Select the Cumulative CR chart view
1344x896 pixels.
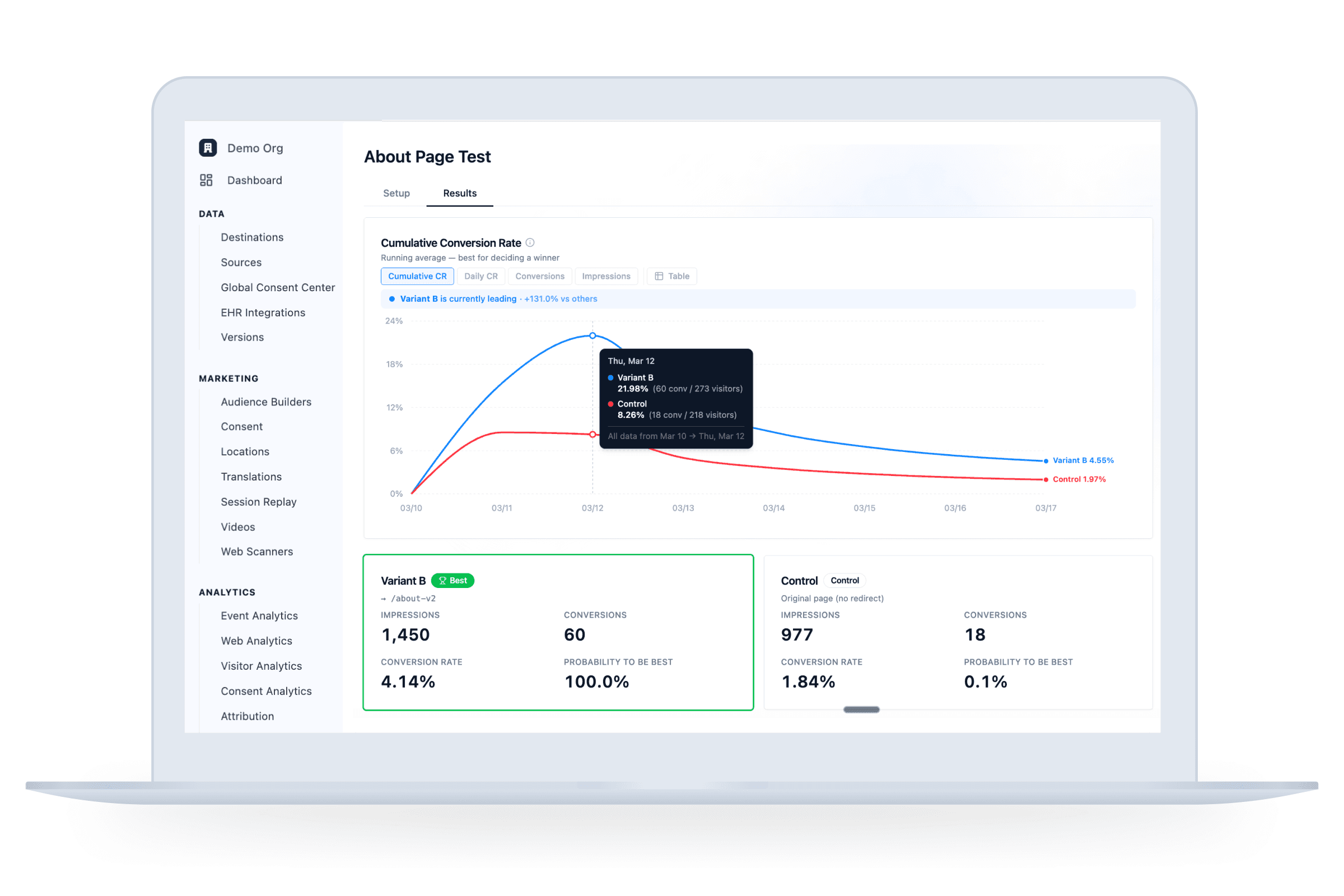(417, 277)
